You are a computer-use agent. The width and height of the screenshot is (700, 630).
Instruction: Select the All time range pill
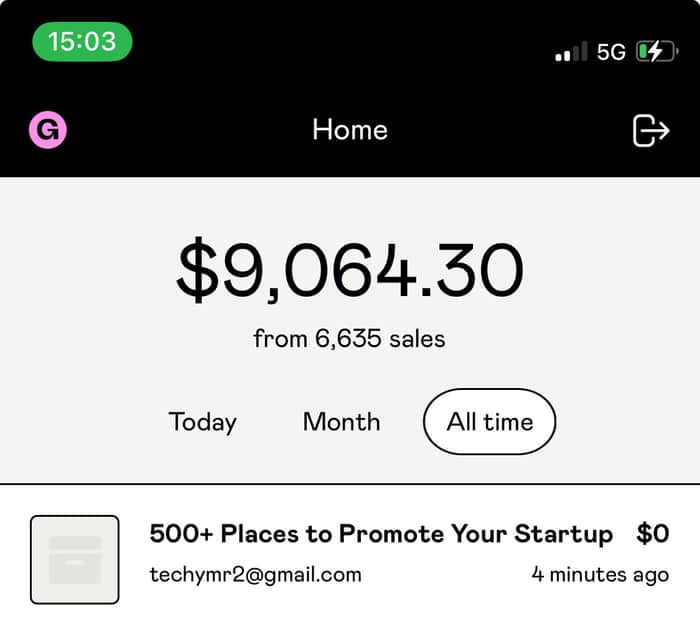489,421
